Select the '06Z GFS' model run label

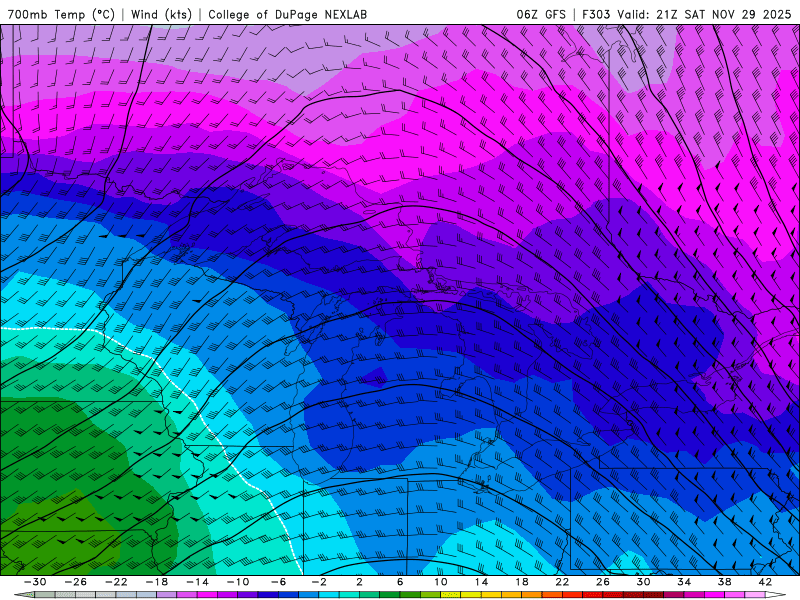tap(541, 14)
